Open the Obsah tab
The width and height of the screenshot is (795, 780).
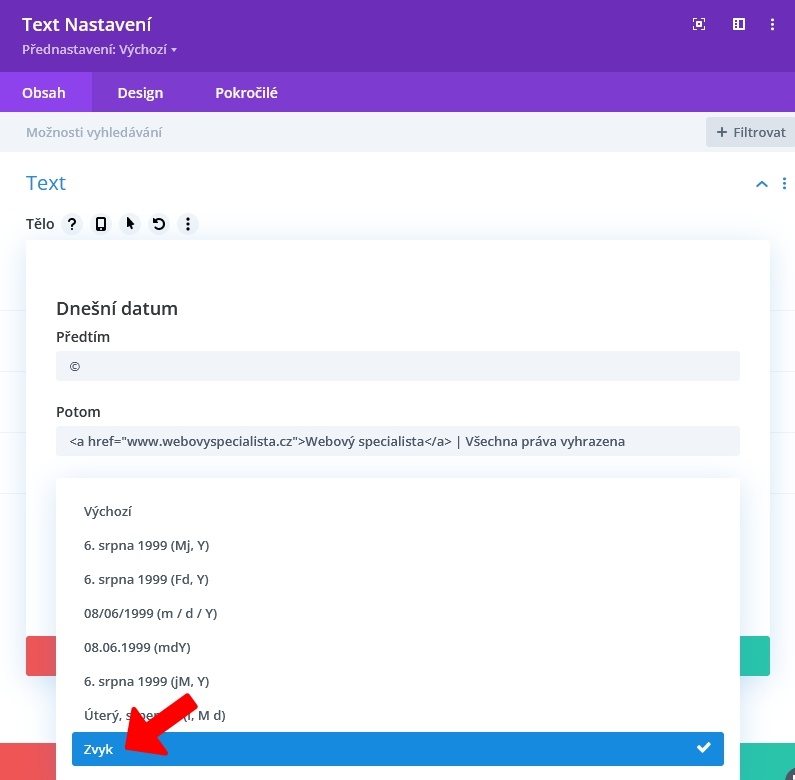coord(44,93)
